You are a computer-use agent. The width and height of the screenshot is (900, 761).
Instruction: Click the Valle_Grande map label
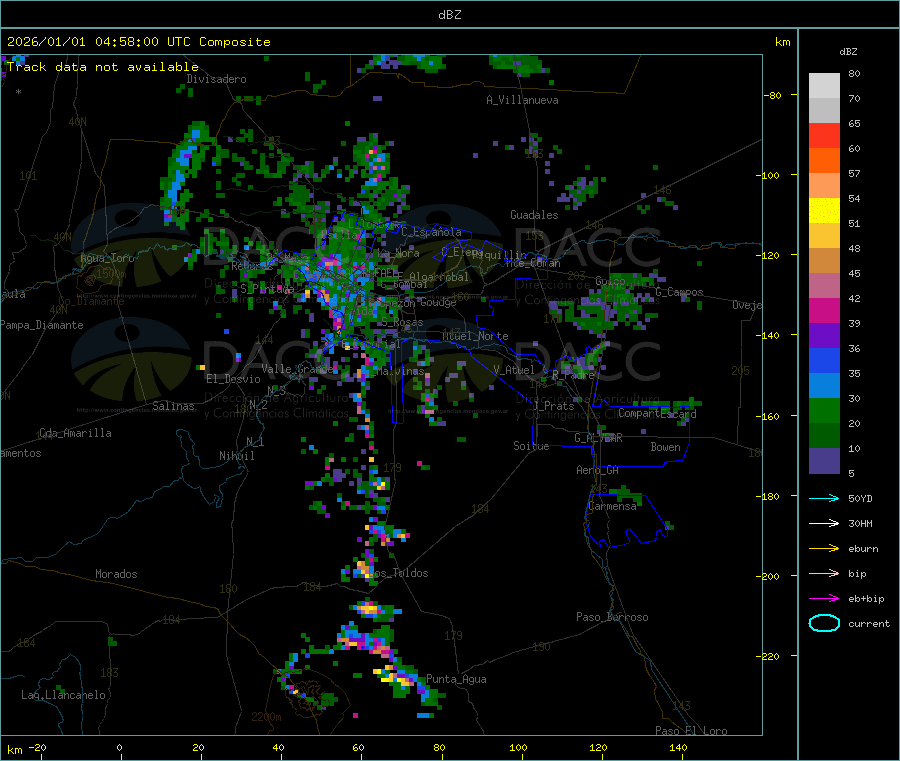click(x=297, y=369)
